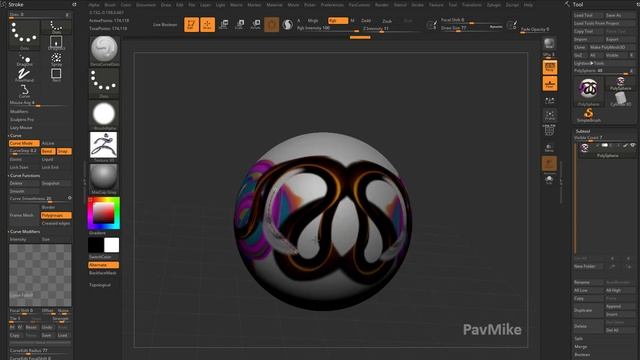Expand the Sculptris Pro section
Image resolution: width=640 pixels, height=360 pixels.
tap(22, 120)
